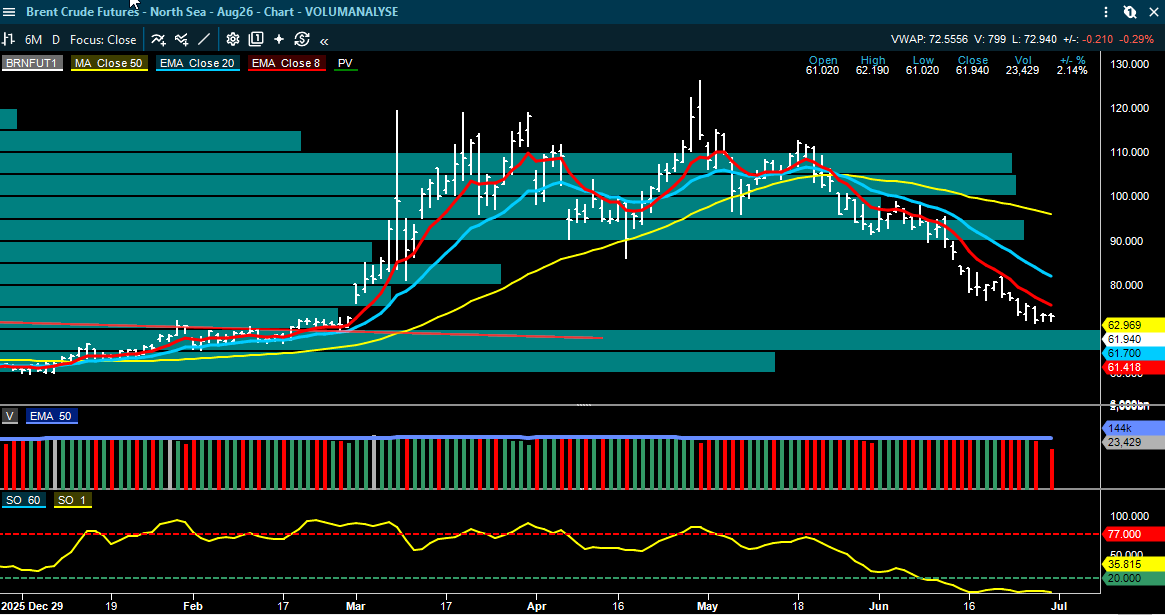The image size is (1165, 615).
Task: Click the red 61.418 price axis tag
Action: click(1132, 368)
